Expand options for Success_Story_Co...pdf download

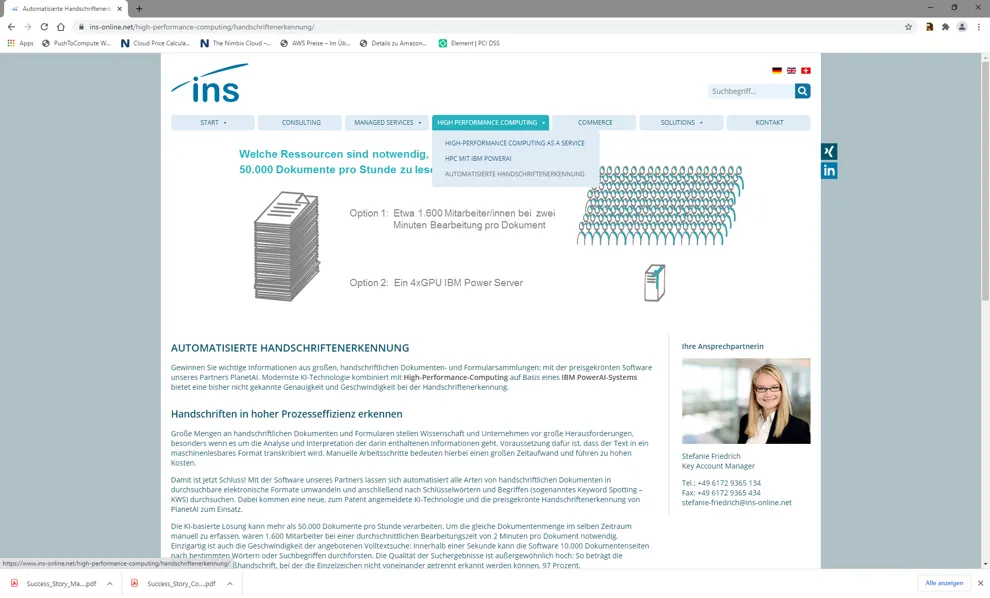pyautogui.click(x=230, y=583)
